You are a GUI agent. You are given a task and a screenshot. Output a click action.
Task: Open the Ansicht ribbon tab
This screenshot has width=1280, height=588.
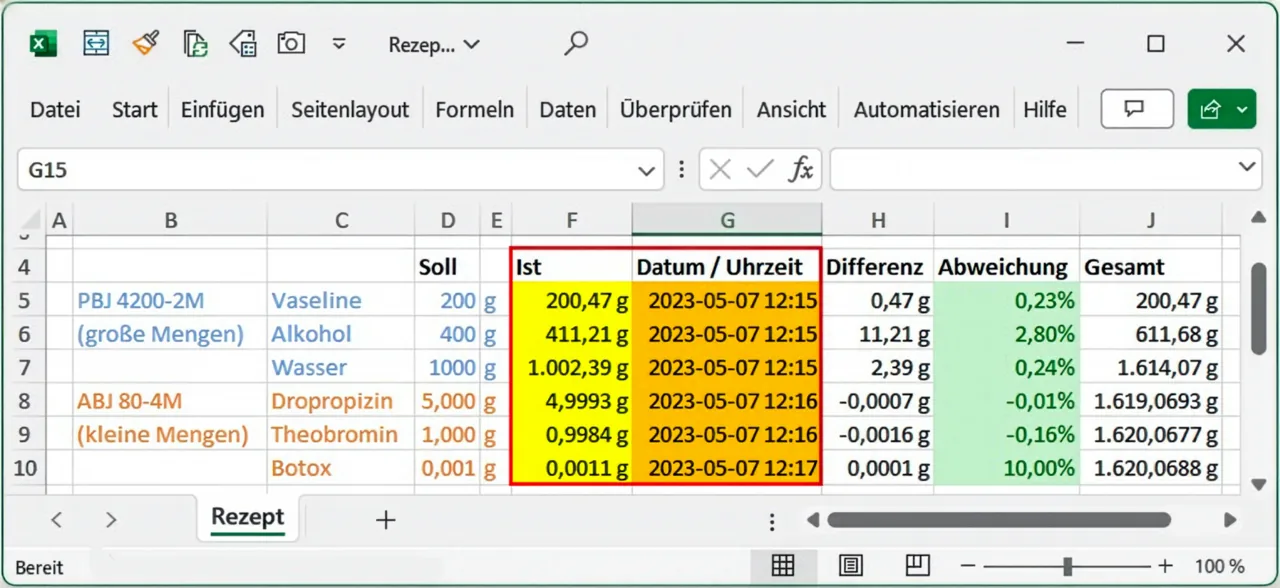tap(792, 110)
